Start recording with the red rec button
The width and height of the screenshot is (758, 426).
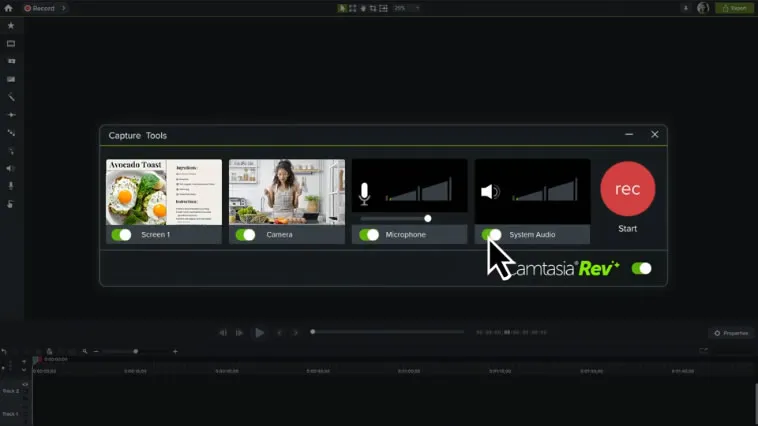pos(627,189)
